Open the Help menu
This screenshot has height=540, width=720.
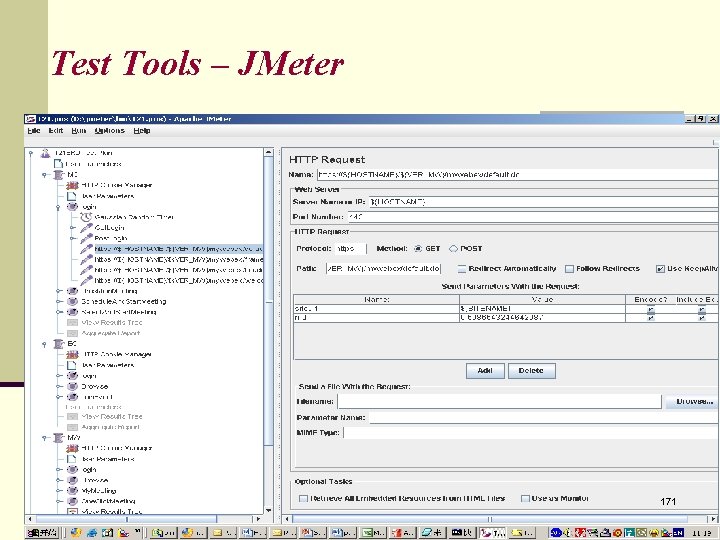click(142, 131)
